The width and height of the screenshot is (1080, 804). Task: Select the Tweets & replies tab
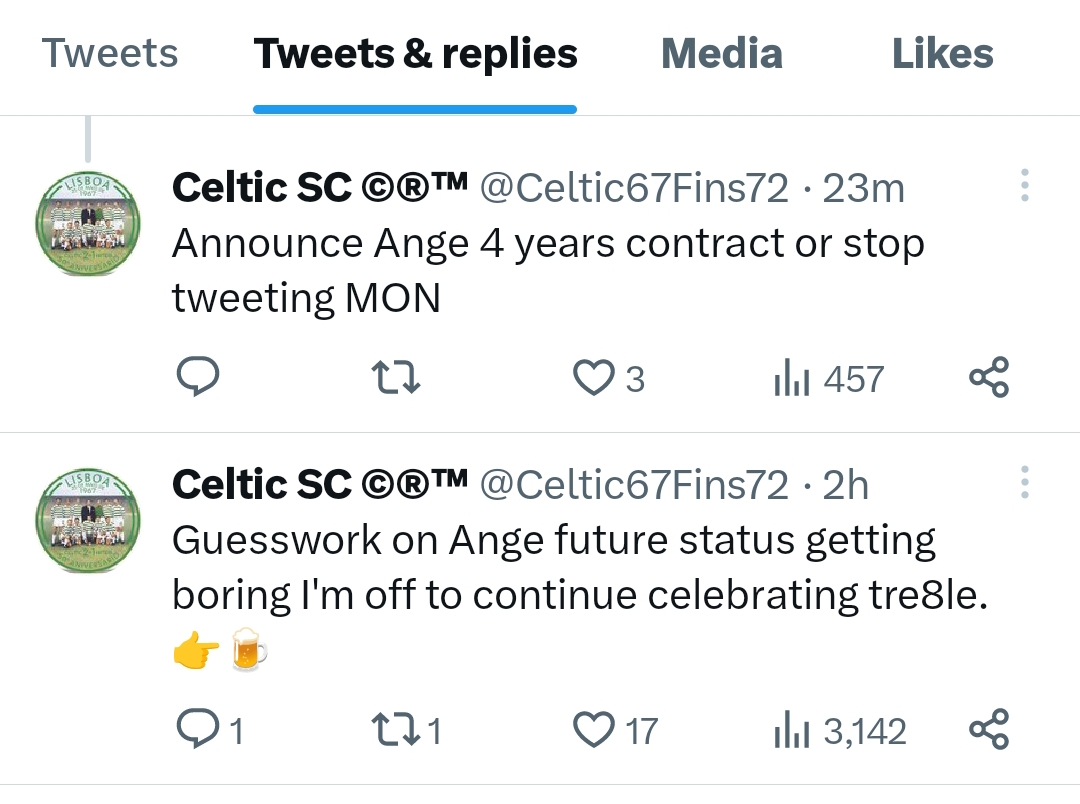click(x=415, y=53)
